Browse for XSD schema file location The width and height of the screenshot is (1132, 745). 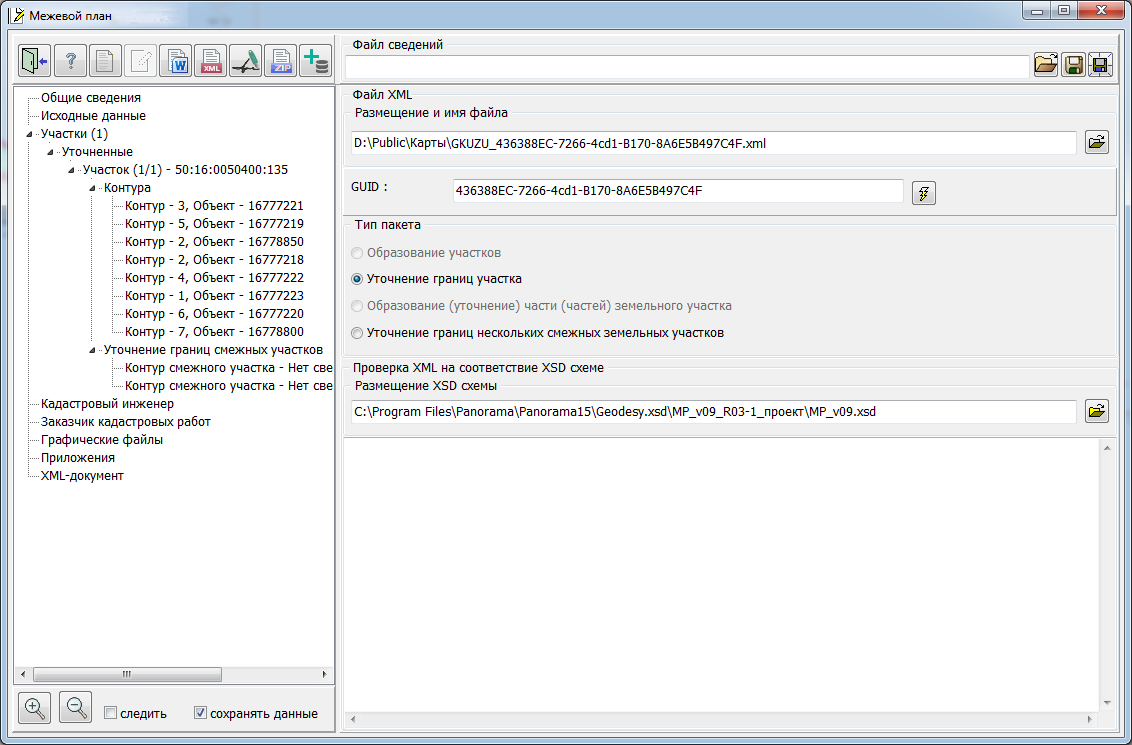pos(1097,411)
